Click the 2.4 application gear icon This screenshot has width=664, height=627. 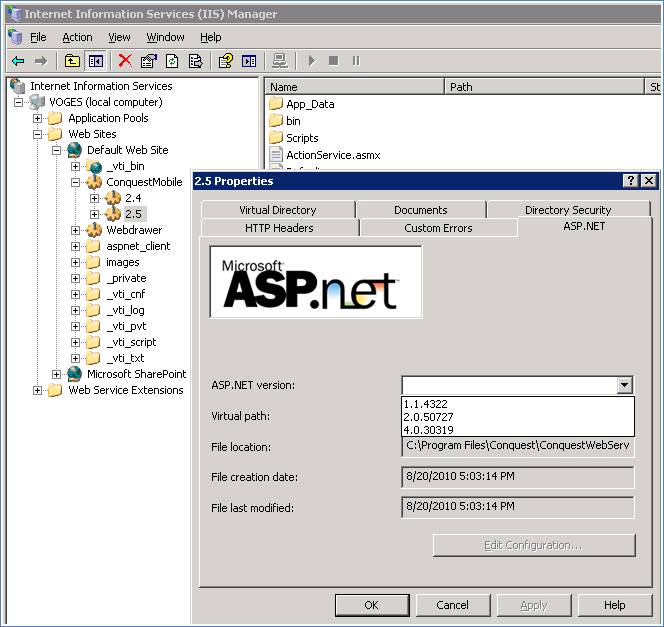113,198
